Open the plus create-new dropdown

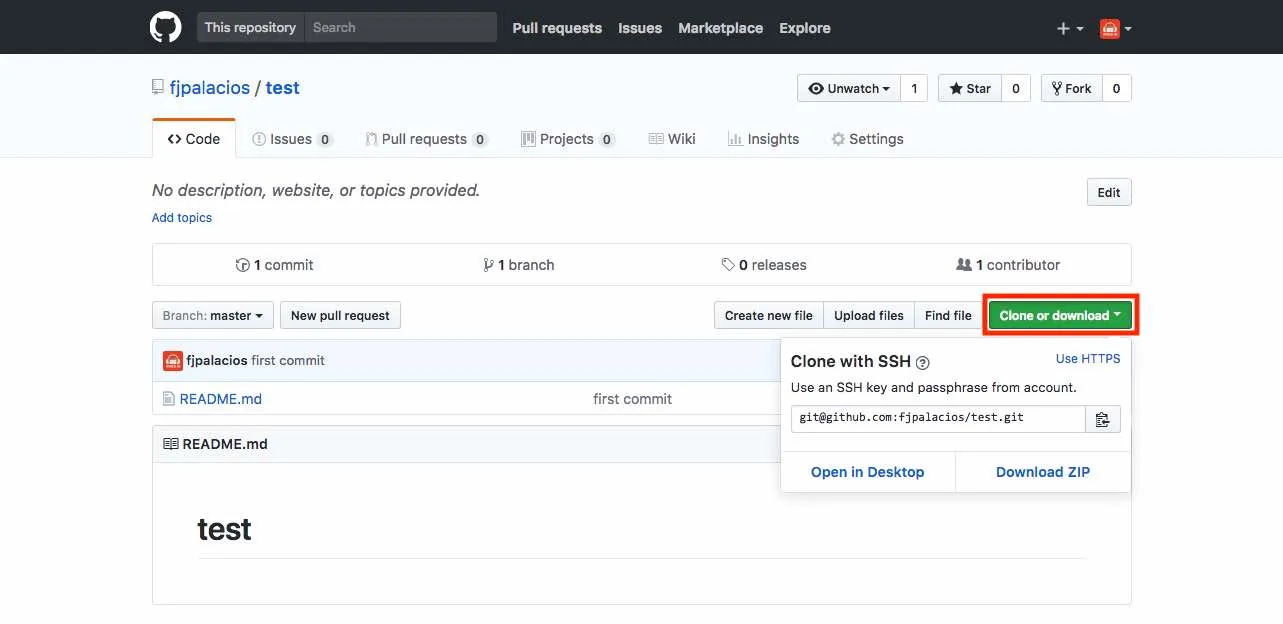pos(1070,28)
